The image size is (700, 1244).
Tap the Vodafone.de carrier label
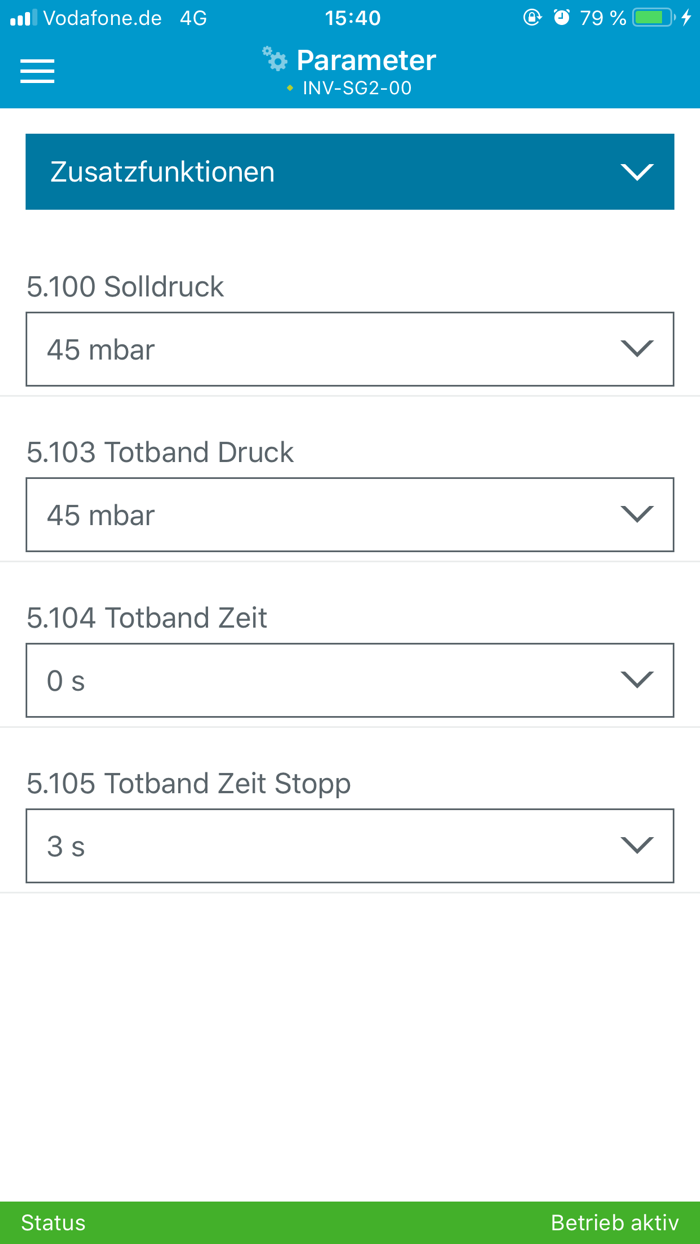click(102, 18)
